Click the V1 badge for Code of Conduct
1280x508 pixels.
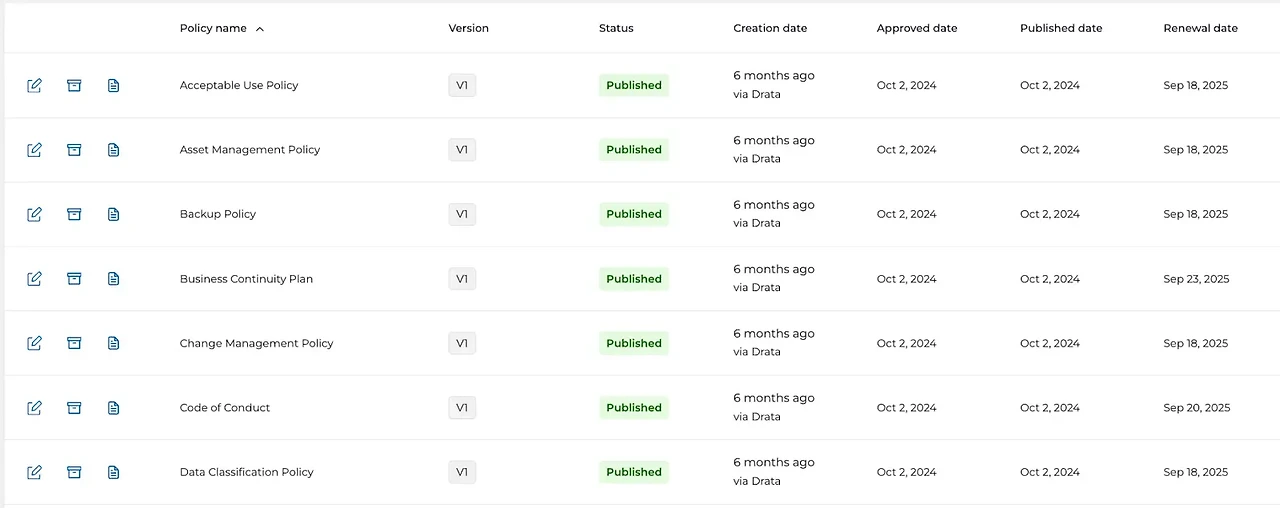tap(462, 408)
